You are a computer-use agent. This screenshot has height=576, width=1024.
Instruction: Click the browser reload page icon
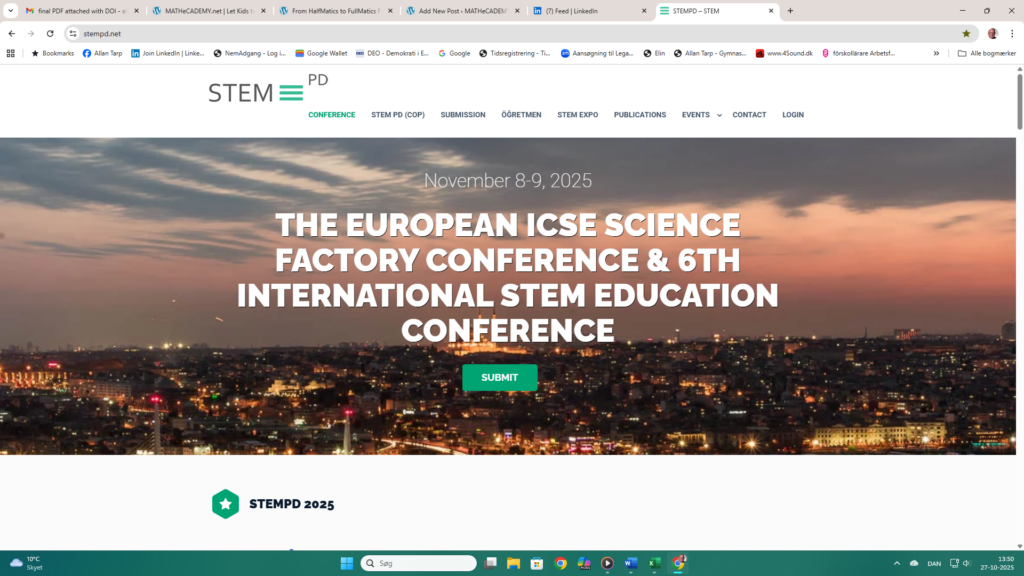50,33
